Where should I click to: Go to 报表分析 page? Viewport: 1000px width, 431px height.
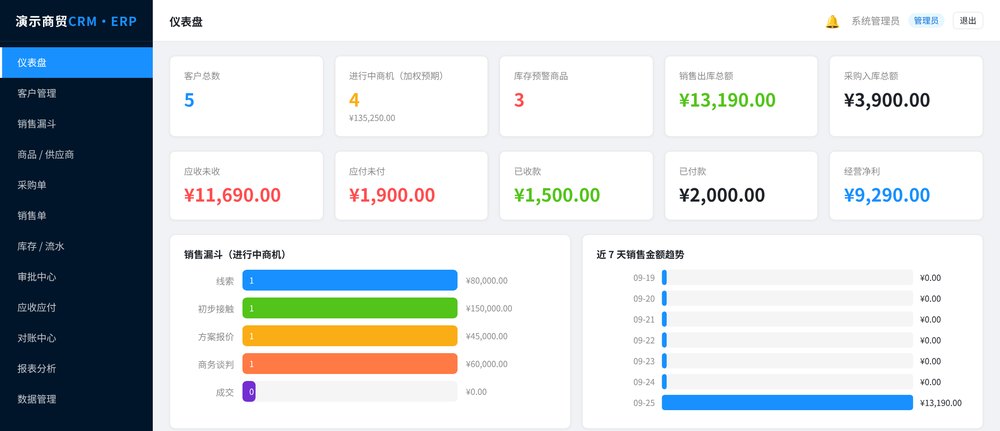(x=77, y=369)
